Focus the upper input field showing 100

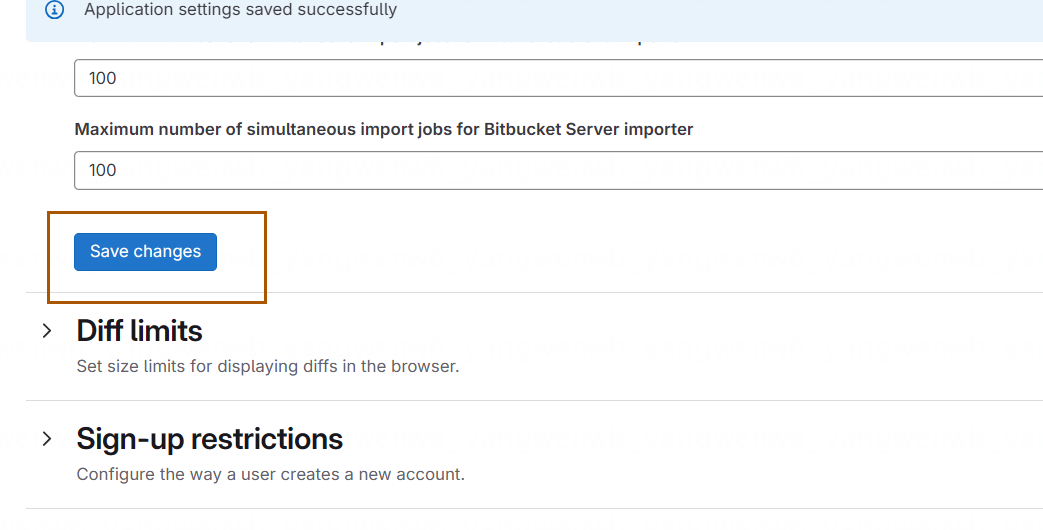[559, 78]
